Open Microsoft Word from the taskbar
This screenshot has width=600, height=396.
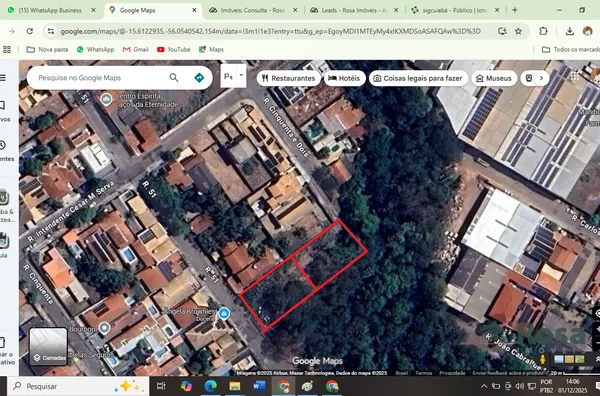coord(259,386)
